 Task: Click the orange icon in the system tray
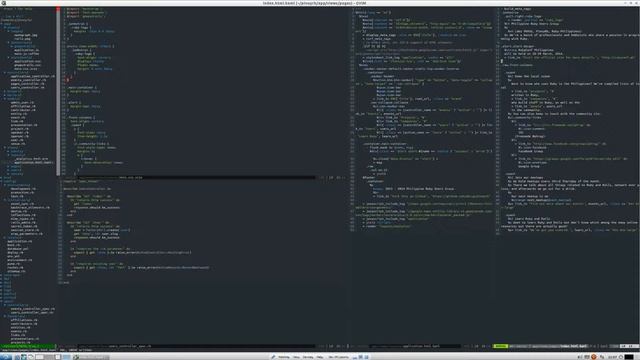pos(594,357)
